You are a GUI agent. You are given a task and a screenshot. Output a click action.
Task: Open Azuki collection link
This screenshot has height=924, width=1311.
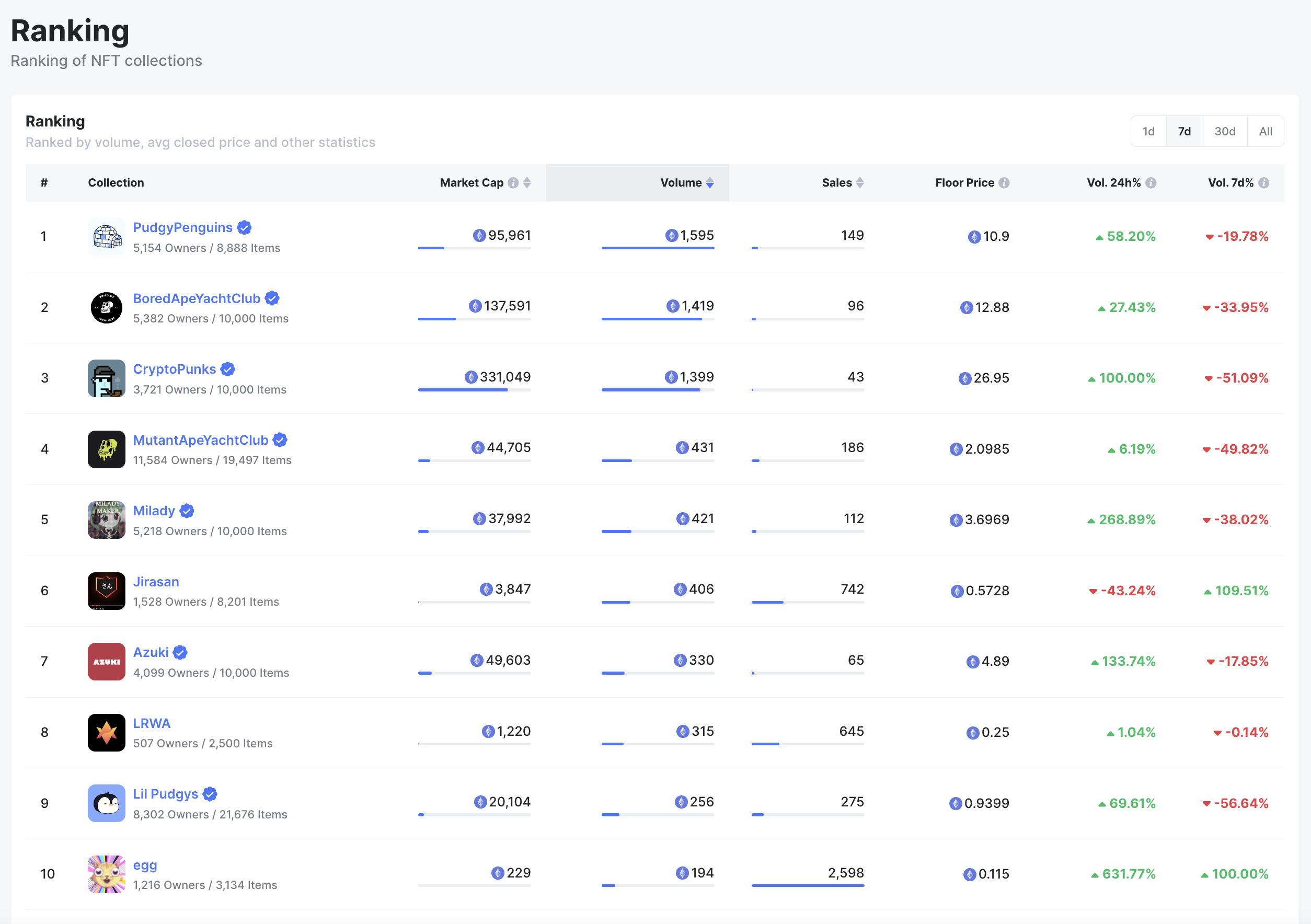[x=151, y=652]
